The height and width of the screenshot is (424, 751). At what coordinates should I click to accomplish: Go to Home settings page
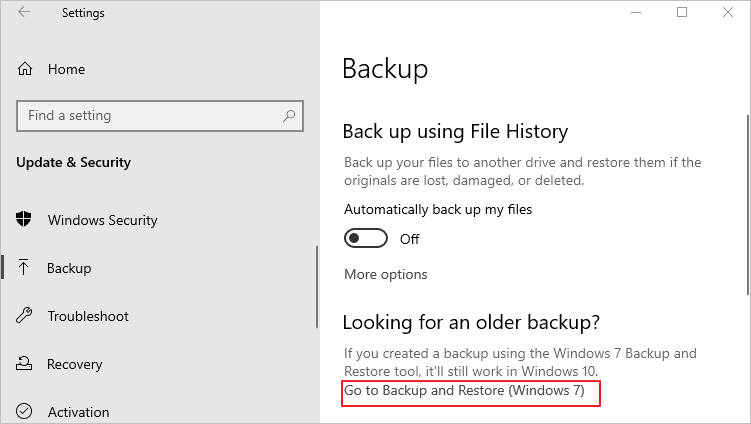click(x=66, y=69)
